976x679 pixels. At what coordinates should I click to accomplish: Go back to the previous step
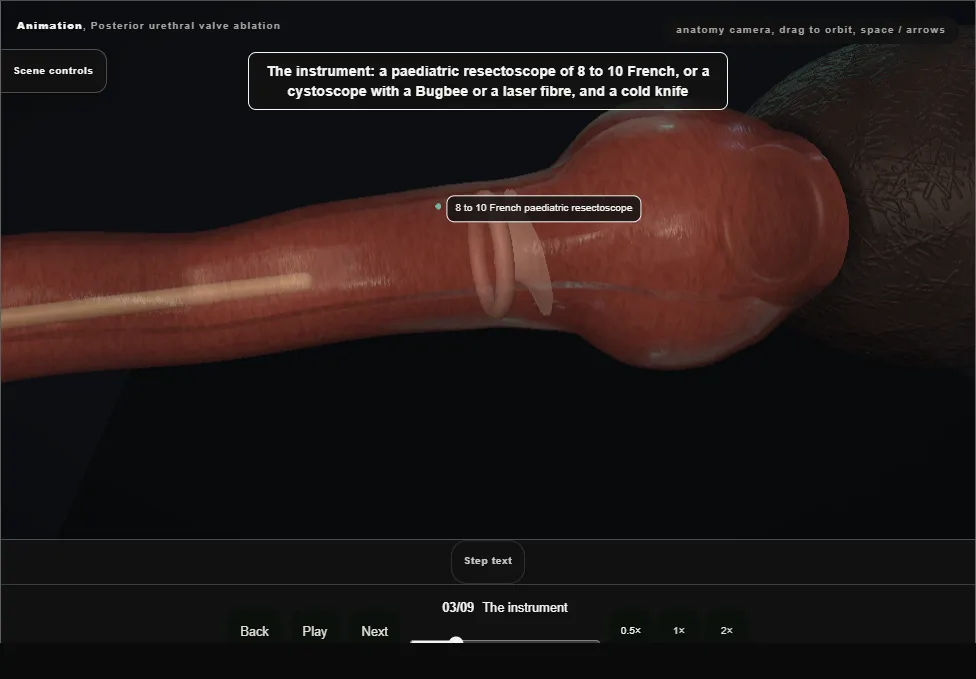[254, 631]
